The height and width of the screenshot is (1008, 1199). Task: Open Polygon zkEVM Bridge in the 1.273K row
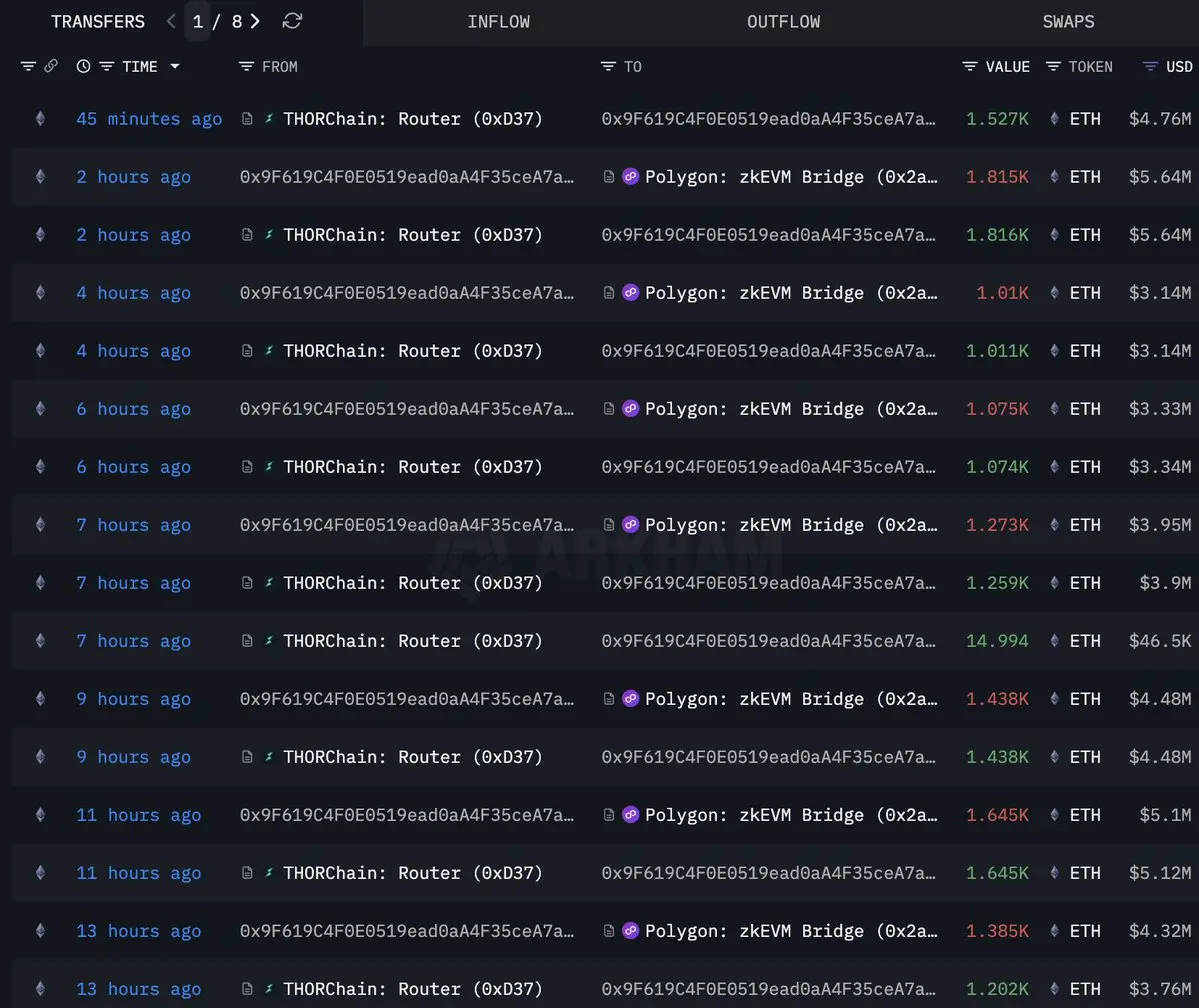click(x=791, y=525)
